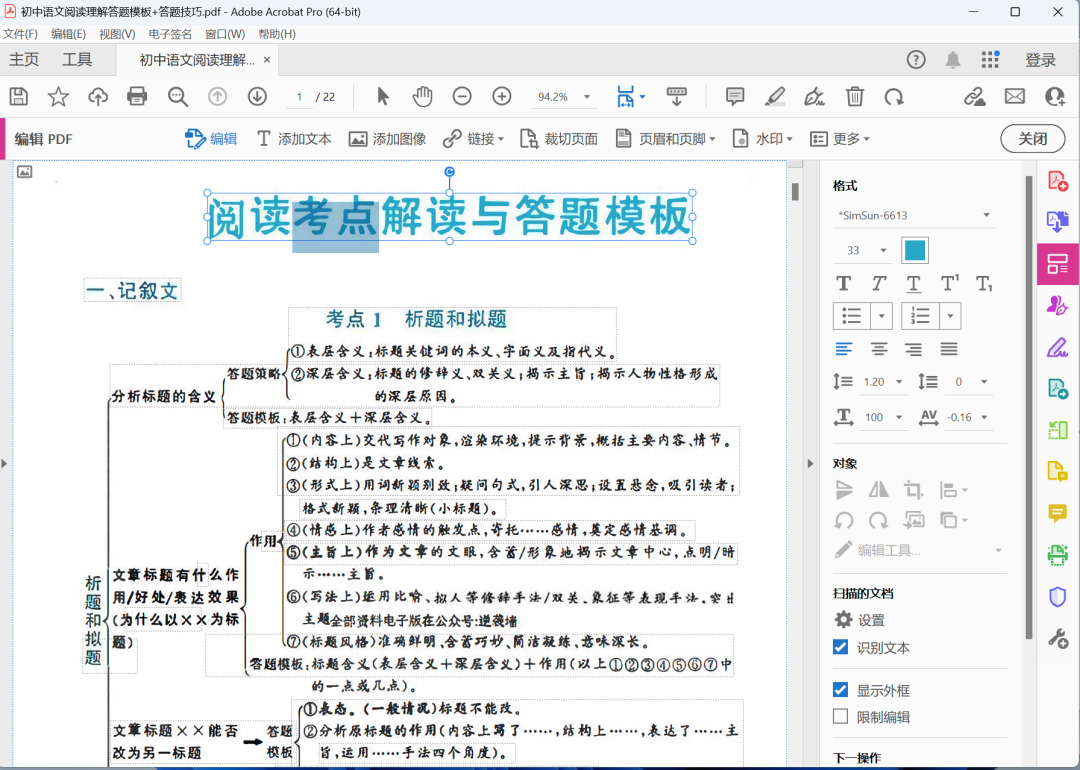Open the numbered list style dropdown arrow

950,316
